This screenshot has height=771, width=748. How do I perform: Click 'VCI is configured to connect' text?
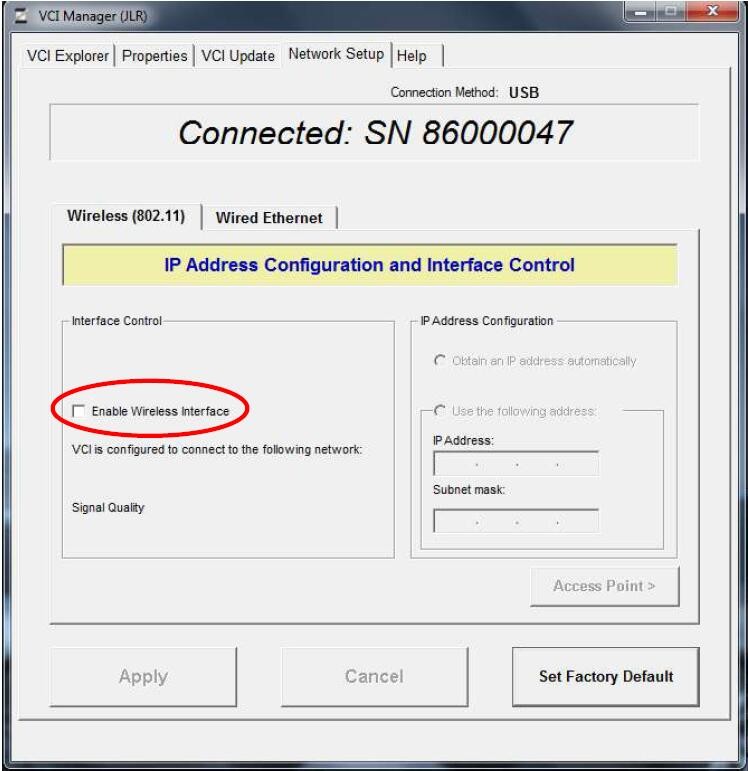click(x=217, y=449)
